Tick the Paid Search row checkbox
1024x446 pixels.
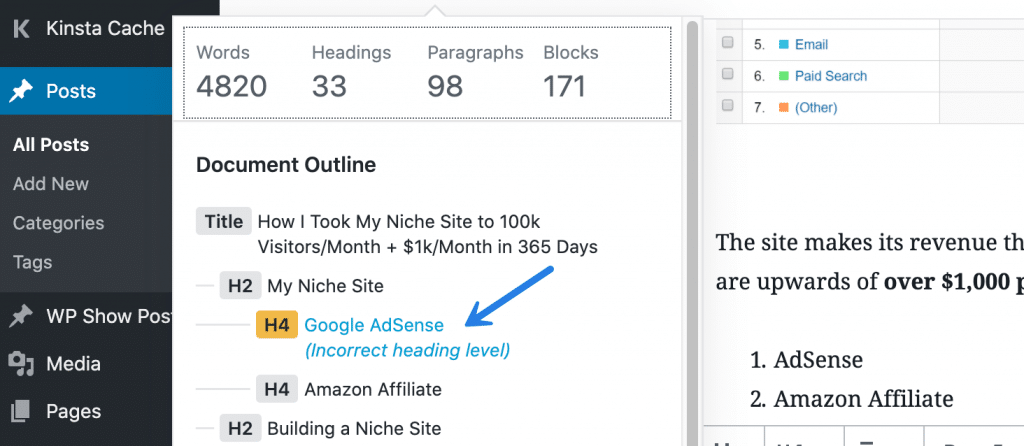(x=728, y=75)
